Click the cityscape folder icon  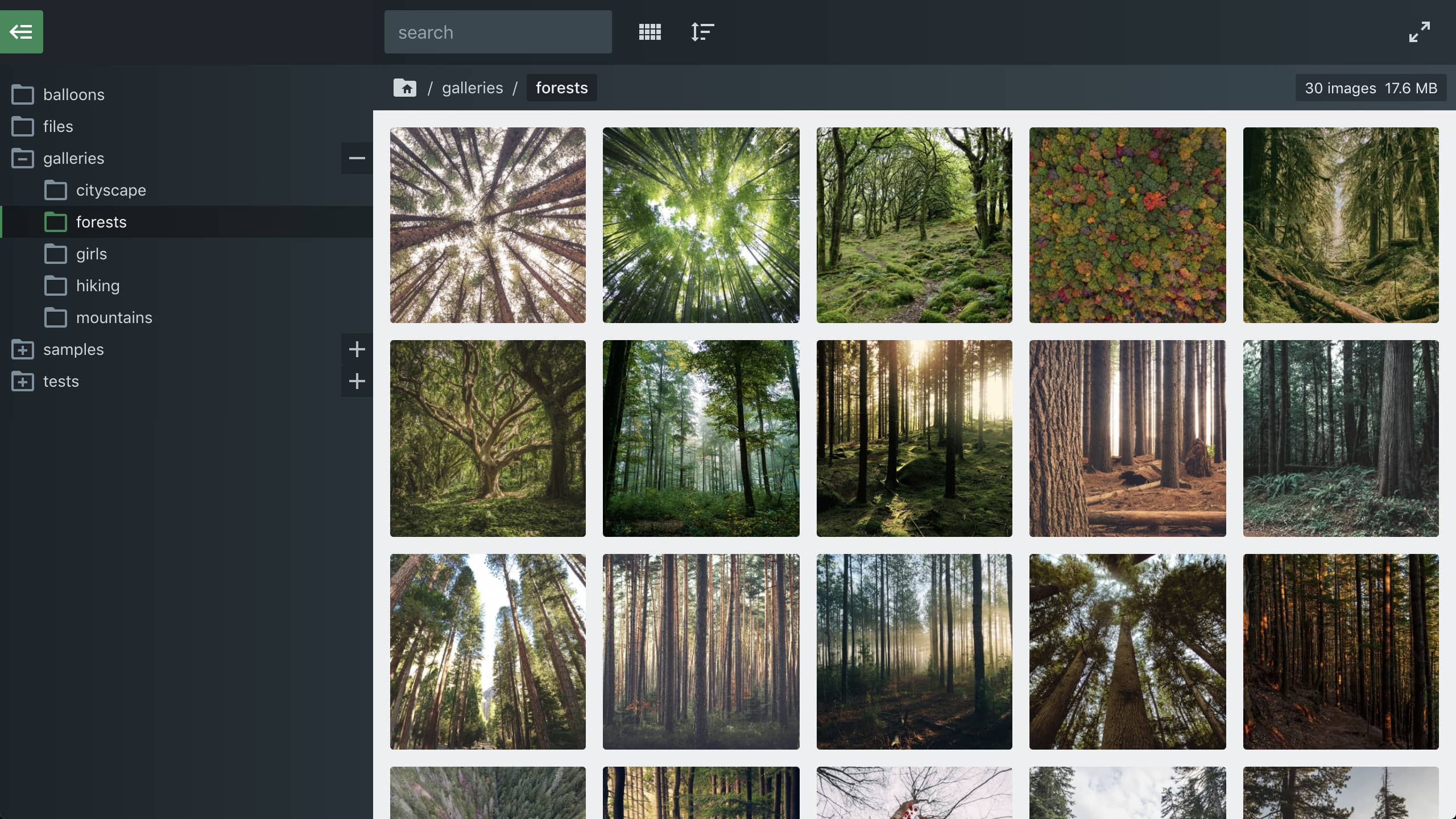(x=56, y=190)
